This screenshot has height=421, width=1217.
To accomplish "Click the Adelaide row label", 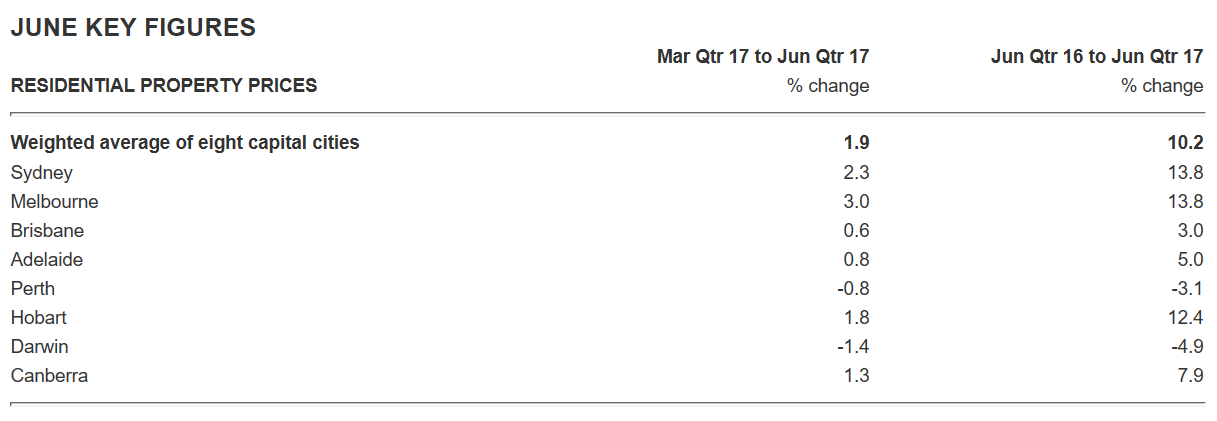I will point(47,260).
